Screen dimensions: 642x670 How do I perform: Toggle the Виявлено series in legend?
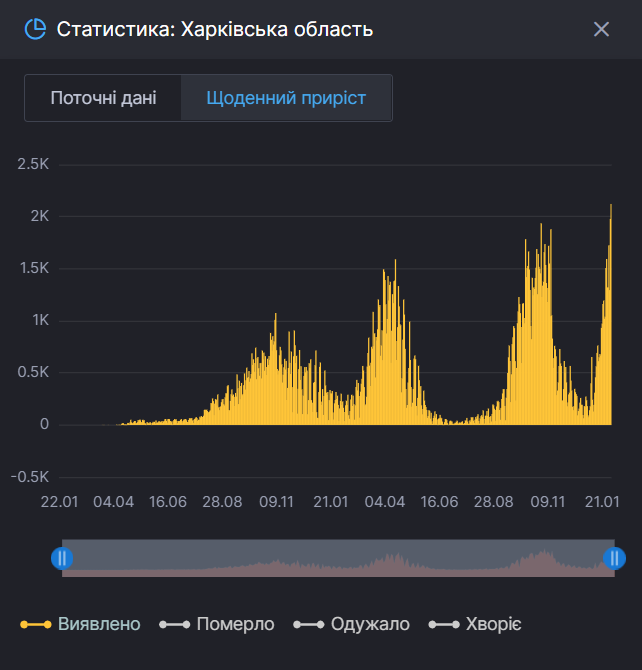pyautogui.click(x=80, y=624)
